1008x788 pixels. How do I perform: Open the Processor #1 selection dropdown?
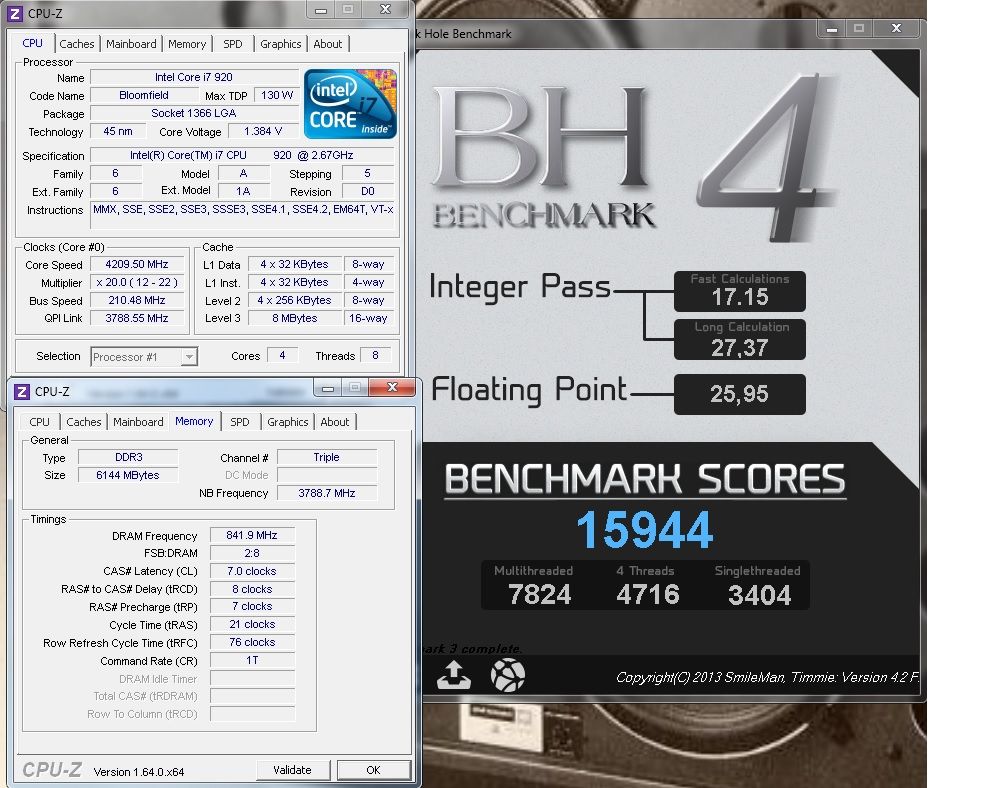tap(144, 357)
